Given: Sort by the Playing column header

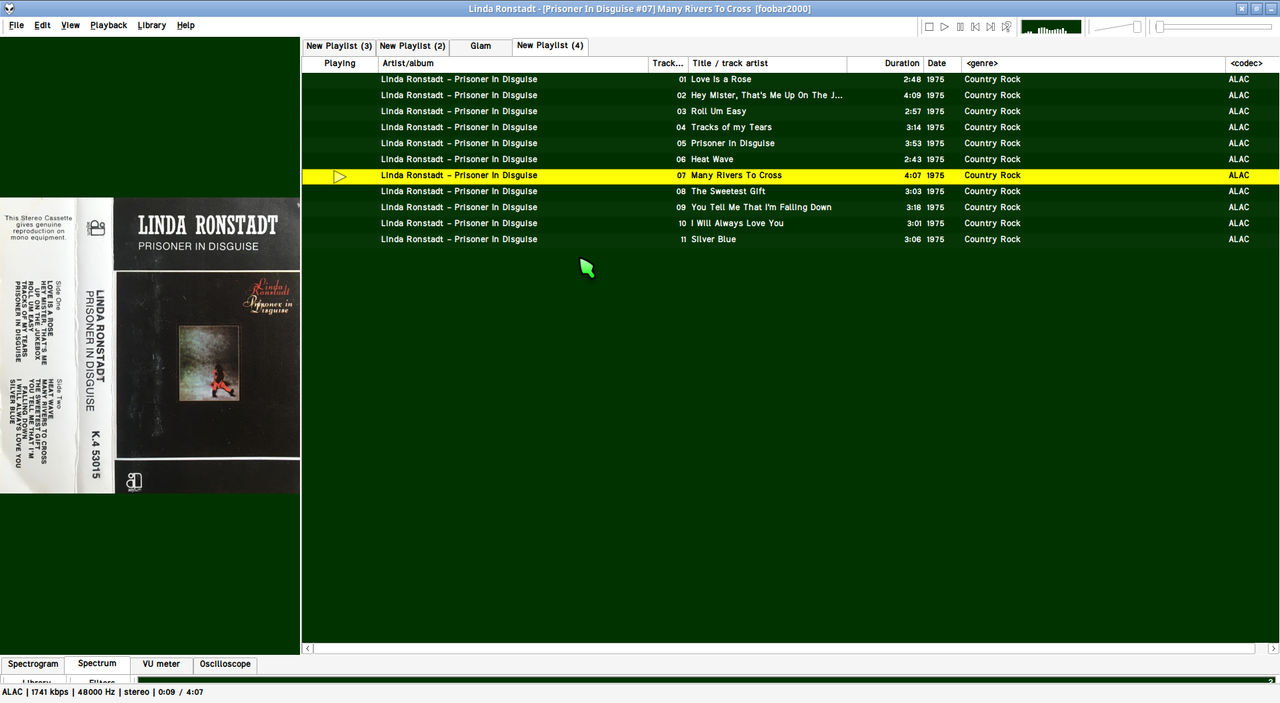Looking at the screenshot, I should pos(340,63).
